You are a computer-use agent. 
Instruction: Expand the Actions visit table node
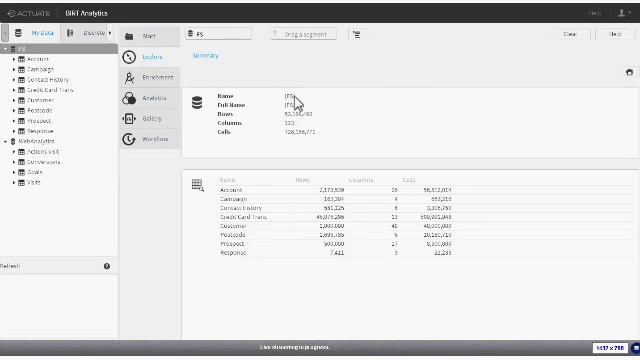(14, 152)
